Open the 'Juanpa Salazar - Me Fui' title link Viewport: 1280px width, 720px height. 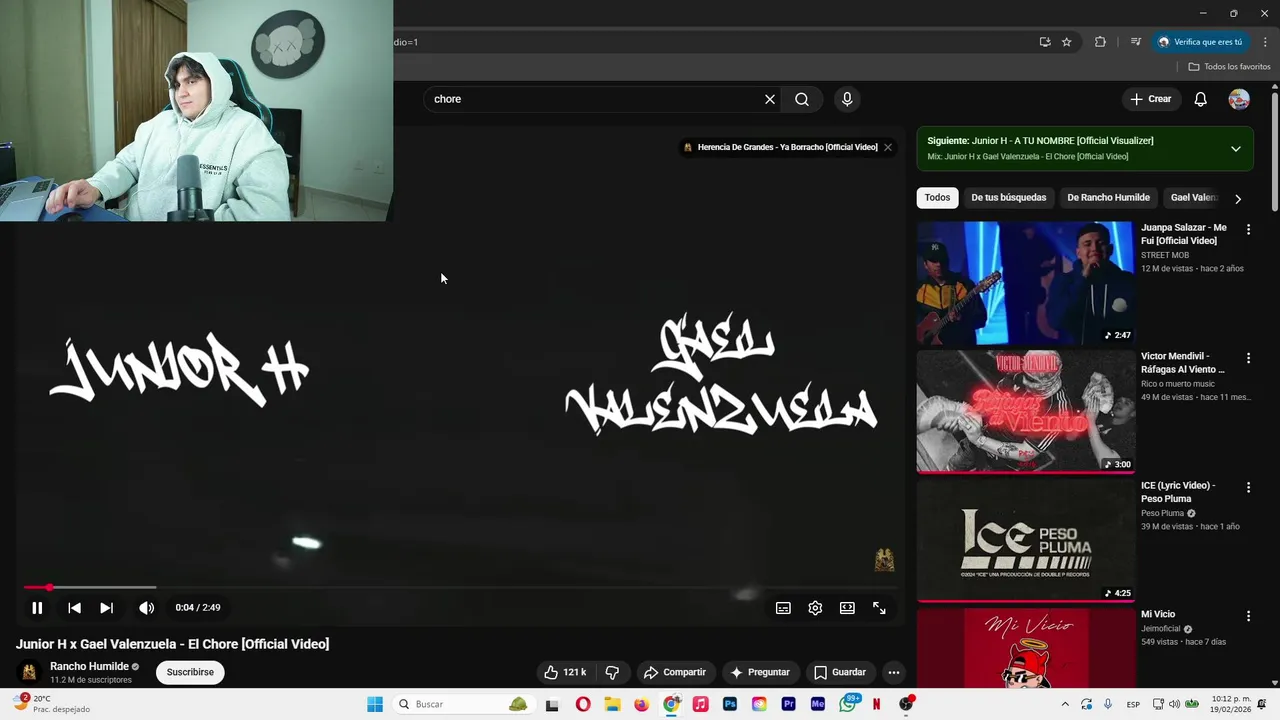[x=1184, y=234]
